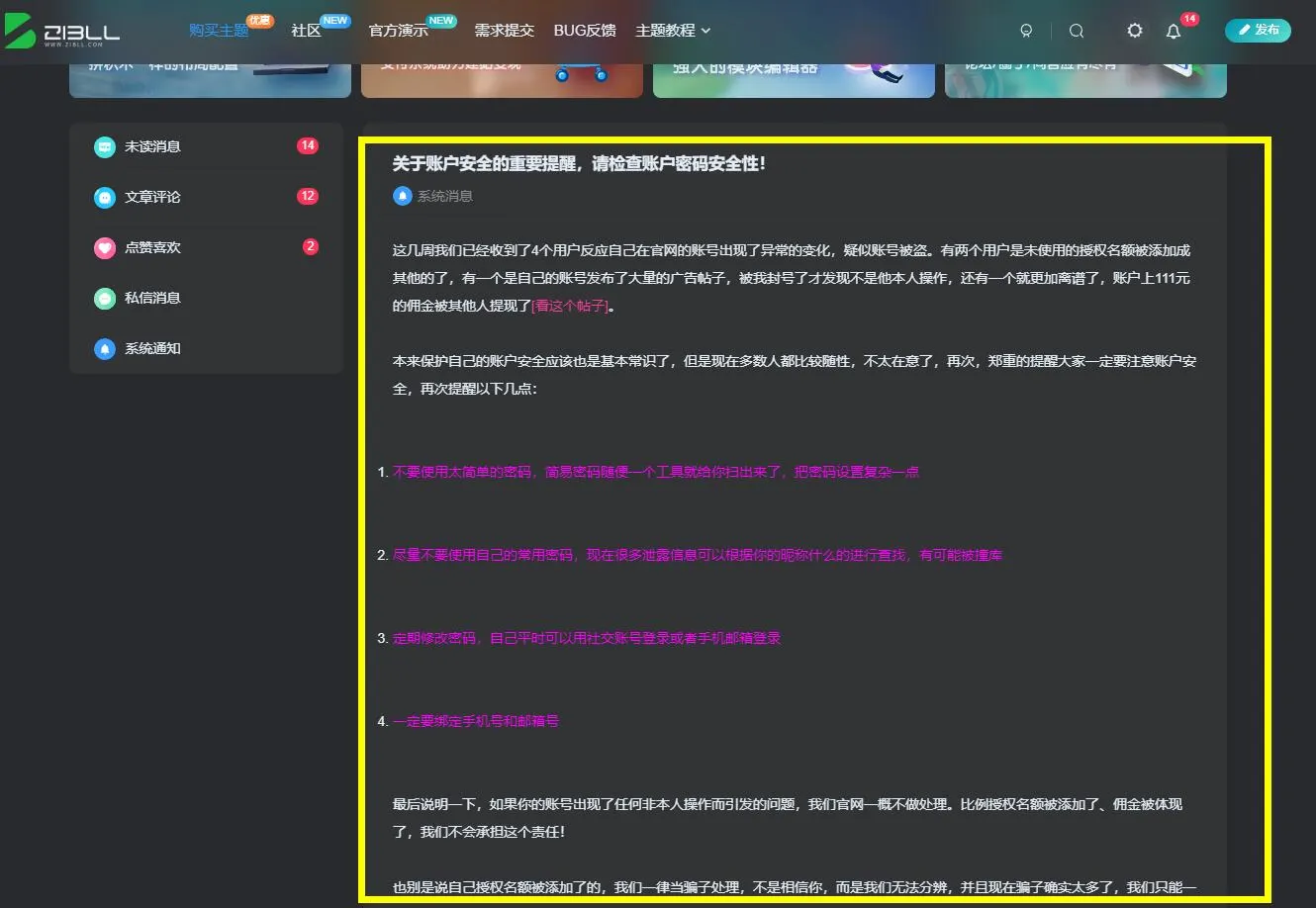Click the paragraph starting 也别是说自己授权名额
1316x908 pixels.
(x=795, y=888)
